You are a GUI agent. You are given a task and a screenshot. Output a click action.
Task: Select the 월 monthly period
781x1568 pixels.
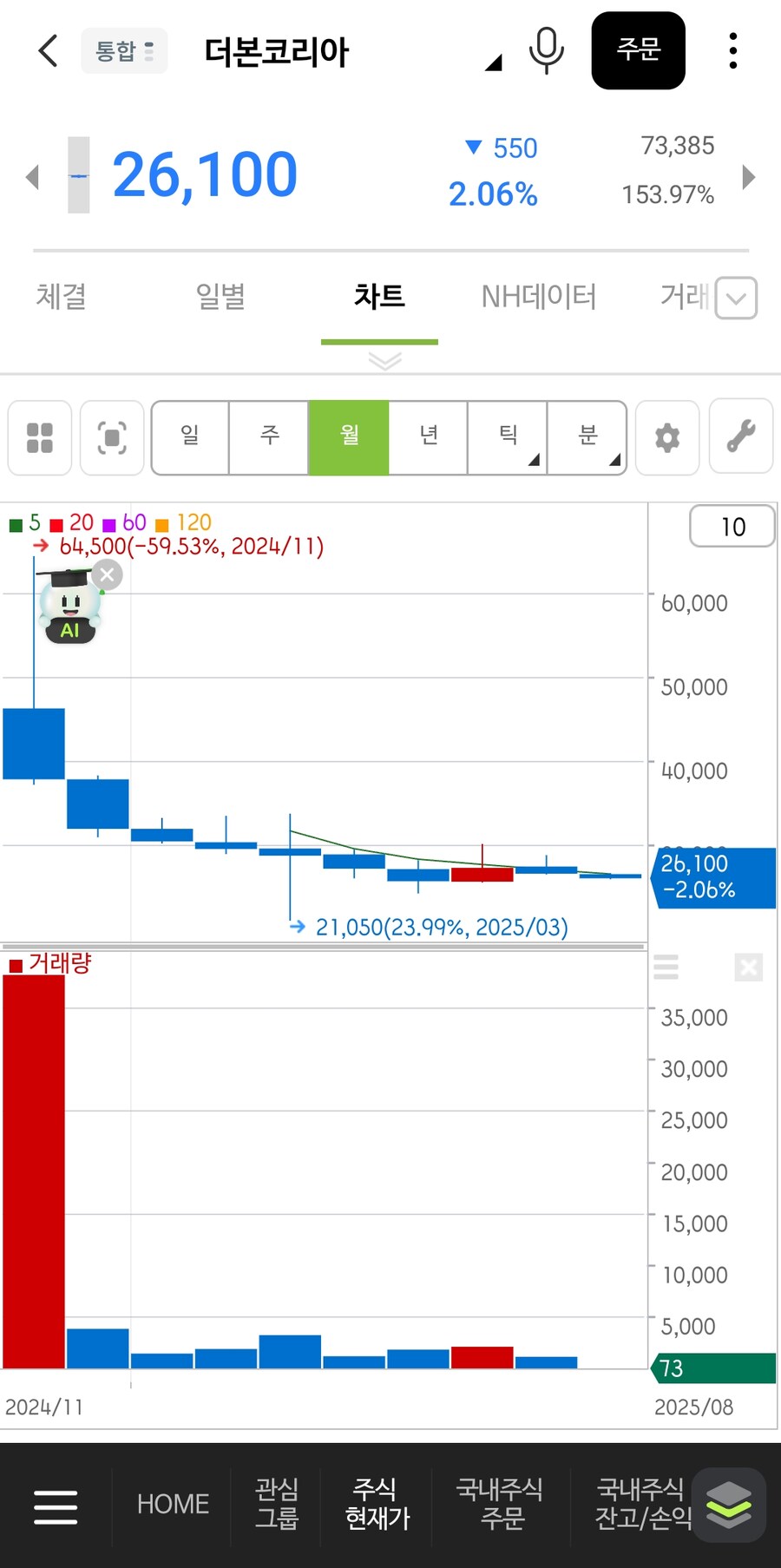tap(349, 437)
